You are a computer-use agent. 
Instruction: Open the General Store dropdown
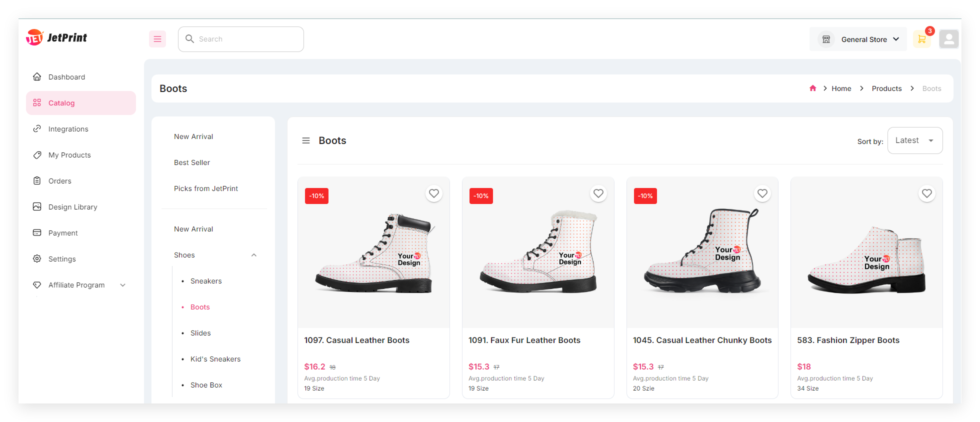click(x=858, y=39)
